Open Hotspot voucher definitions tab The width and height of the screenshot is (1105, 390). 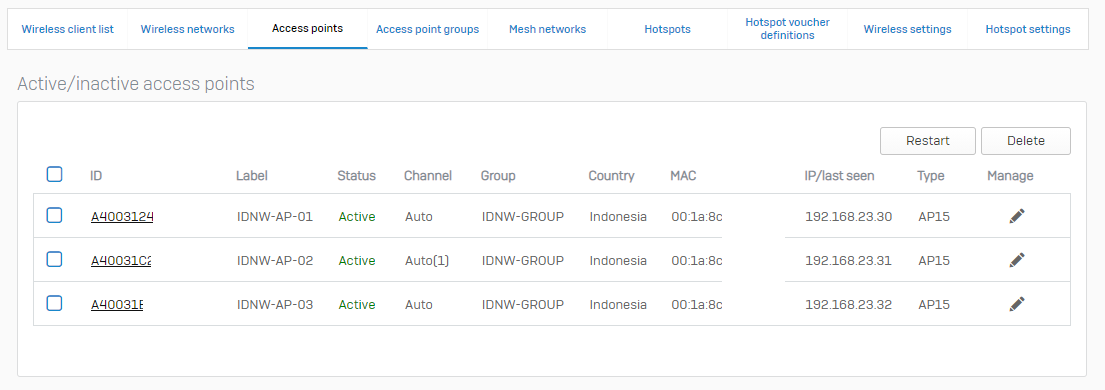(x=787, y=29)
